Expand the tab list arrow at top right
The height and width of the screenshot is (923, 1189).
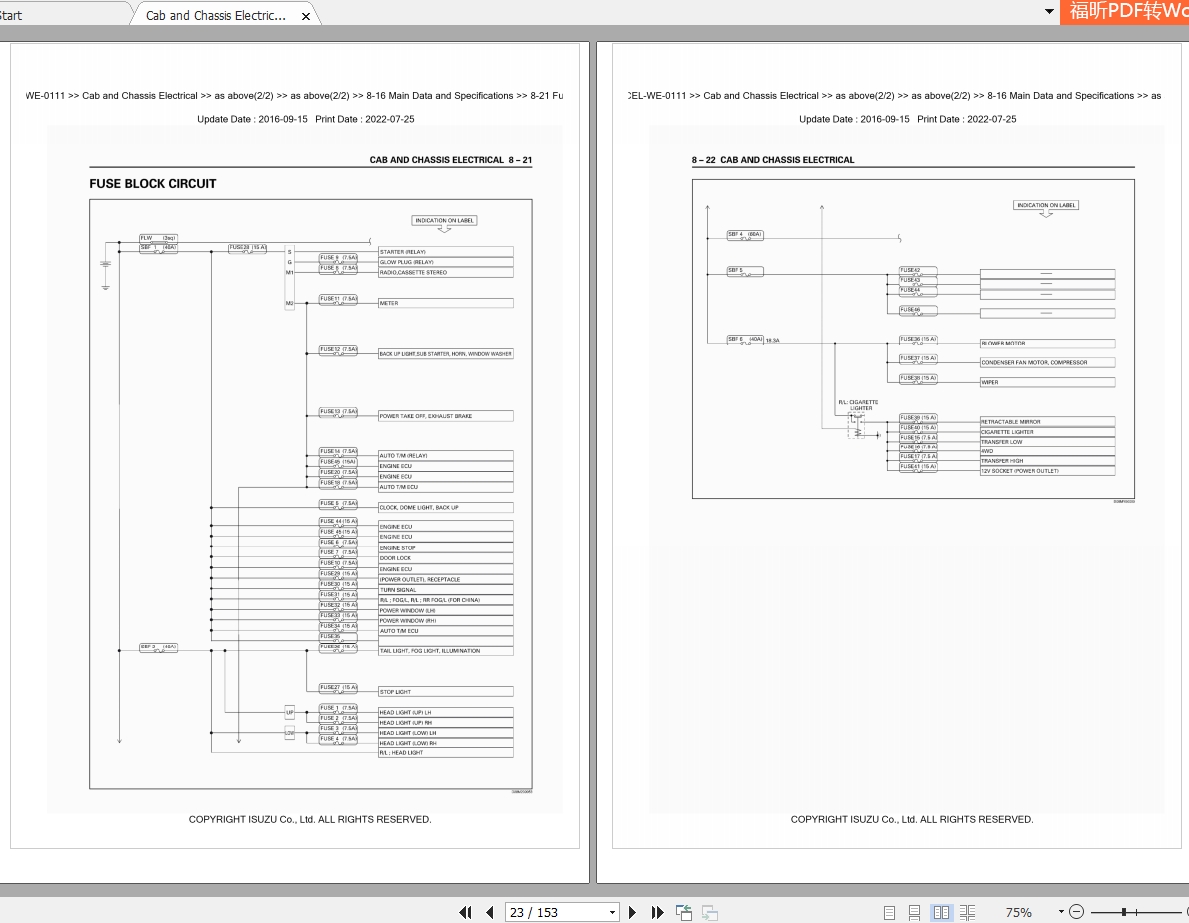tap(1049, 11)
